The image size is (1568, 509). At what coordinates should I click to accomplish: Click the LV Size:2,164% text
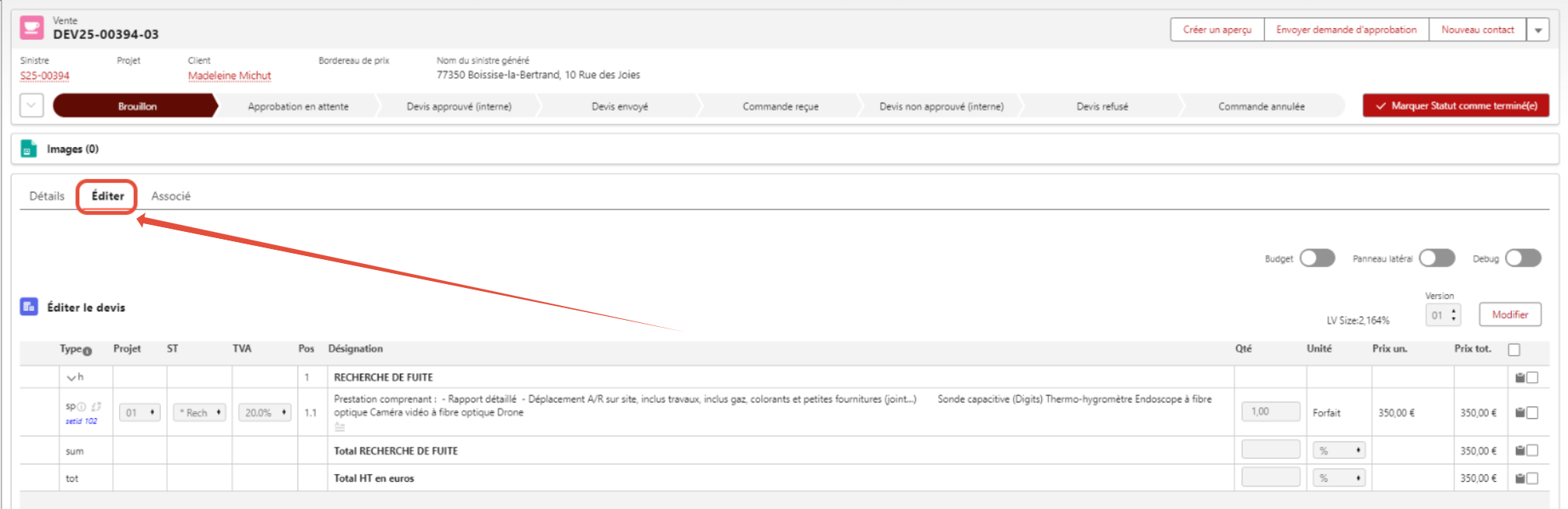[x=1358, y=321]
